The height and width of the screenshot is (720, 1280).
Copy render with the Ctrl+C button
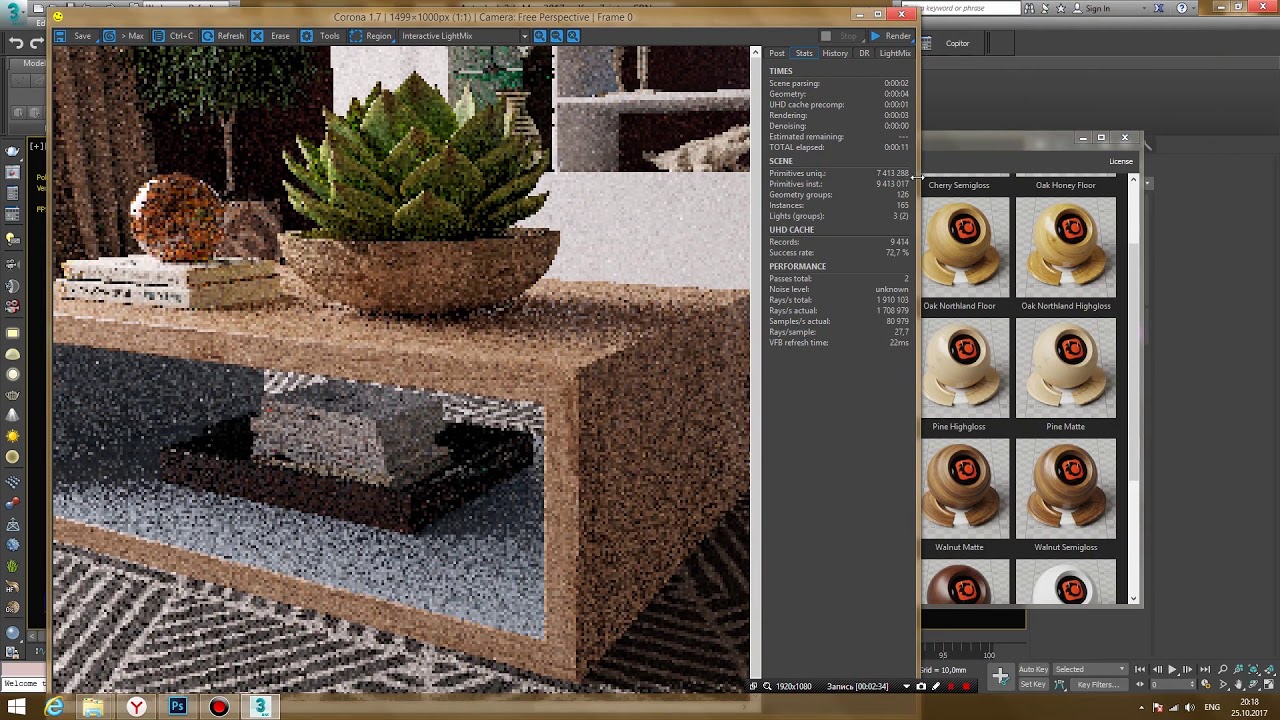pyautogui.click(x=173, y=36)
